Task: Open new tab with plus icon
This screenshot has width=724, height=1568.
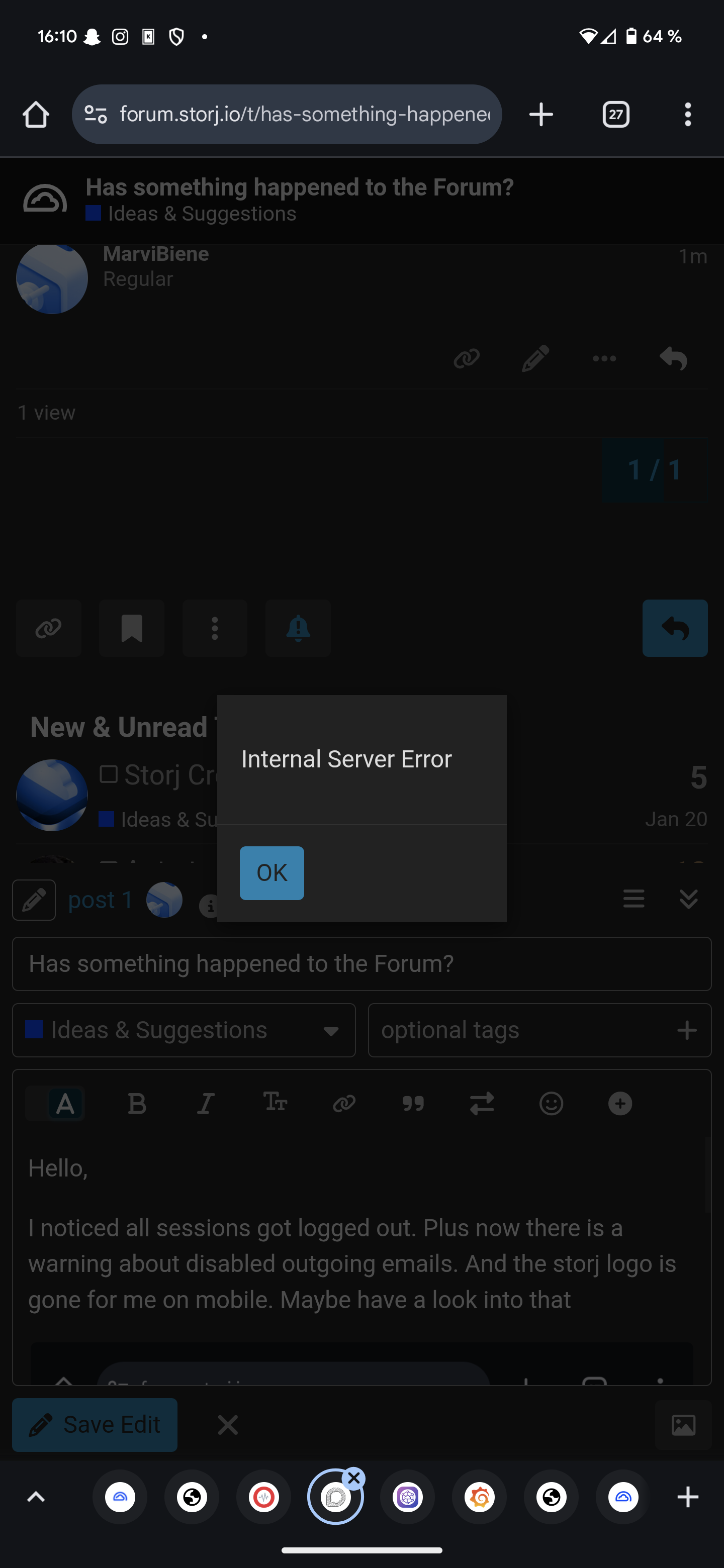Action: tap(540, 115)
